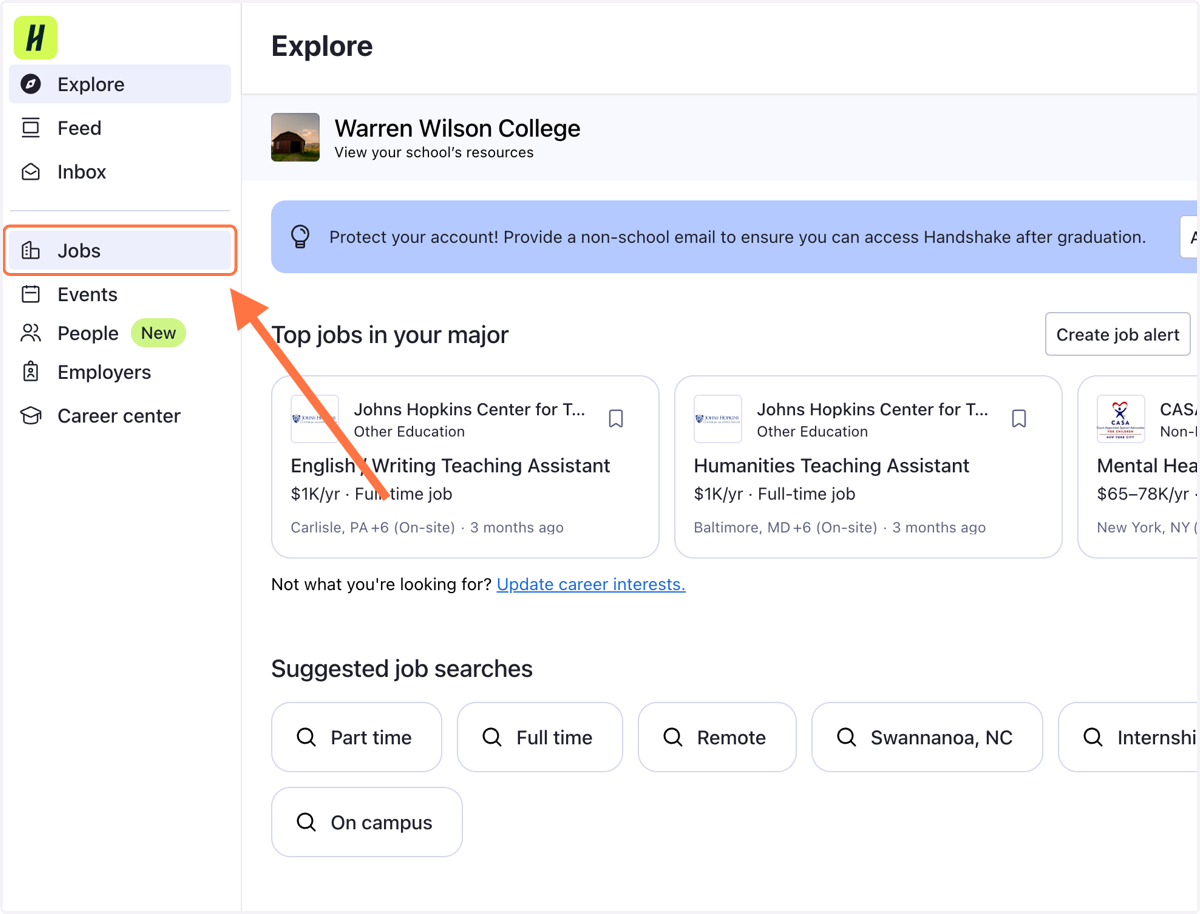Select the On campus suggested search
Screen dimensions: 1200x914
click(367, 822)
